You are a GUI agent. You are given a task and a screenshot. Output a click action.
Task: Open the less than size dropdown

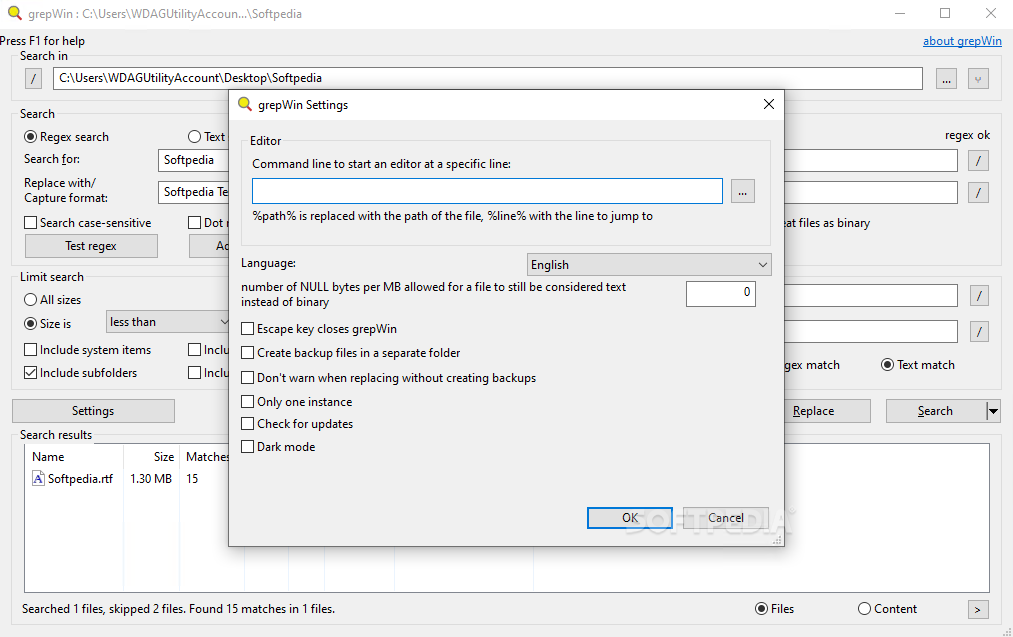[168, 322]
